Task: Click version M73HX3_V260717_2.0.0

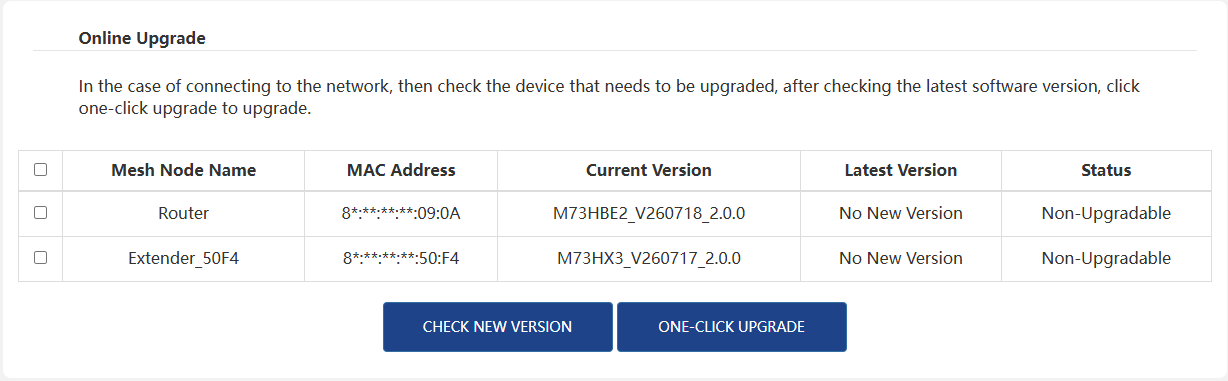Action: coord(649,258)
